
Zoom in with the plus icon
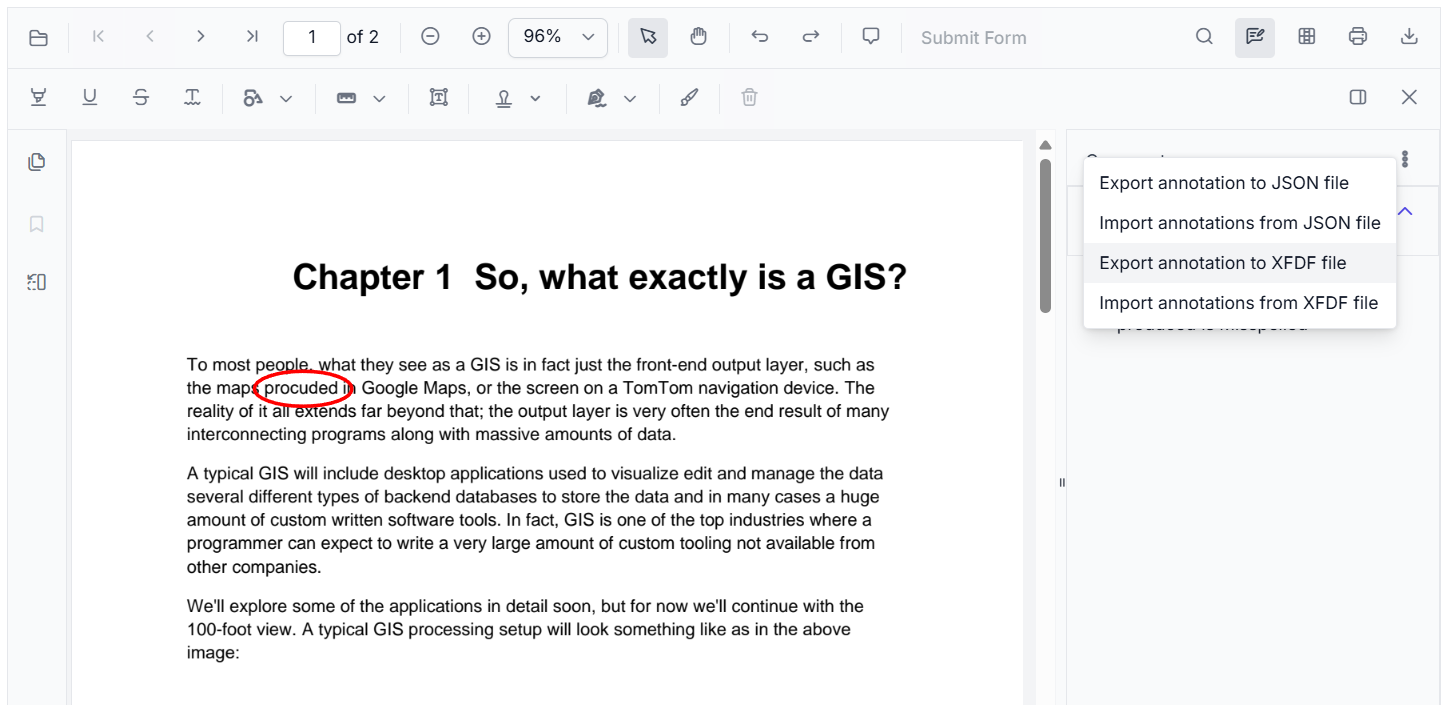tap(481, 37)
